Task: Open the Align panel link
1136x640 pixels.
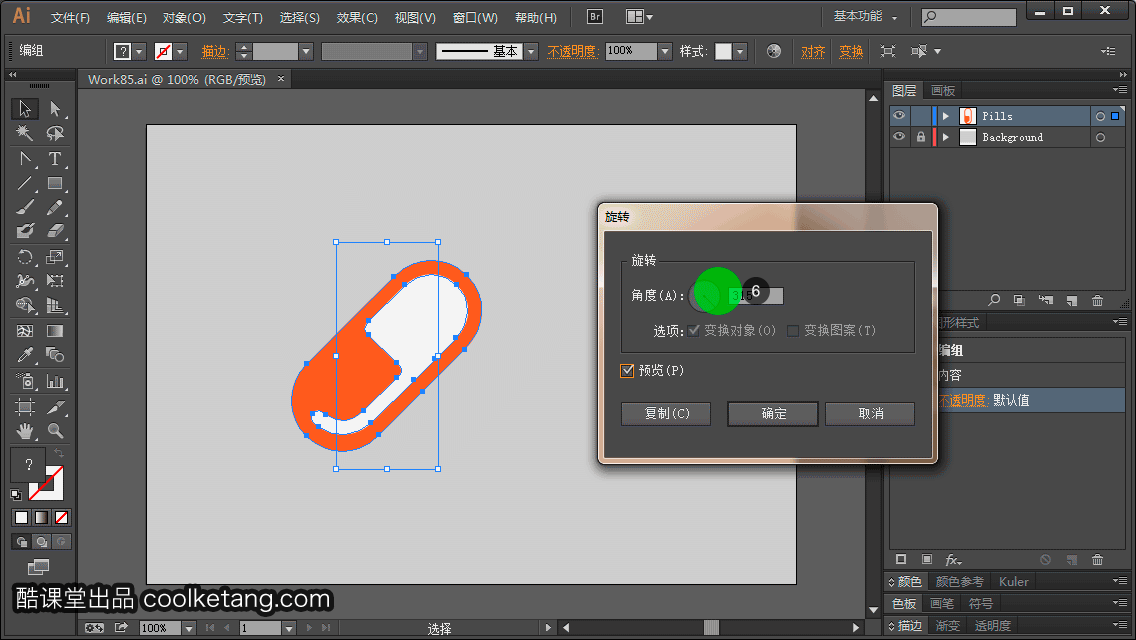Action: (813, 51)
